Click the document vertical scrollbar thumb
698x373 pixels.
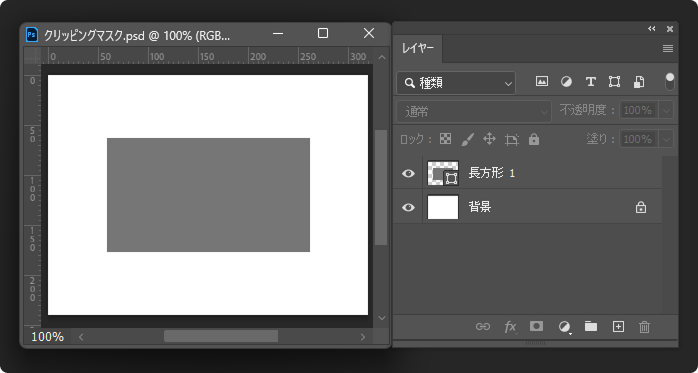coord(381,187)
